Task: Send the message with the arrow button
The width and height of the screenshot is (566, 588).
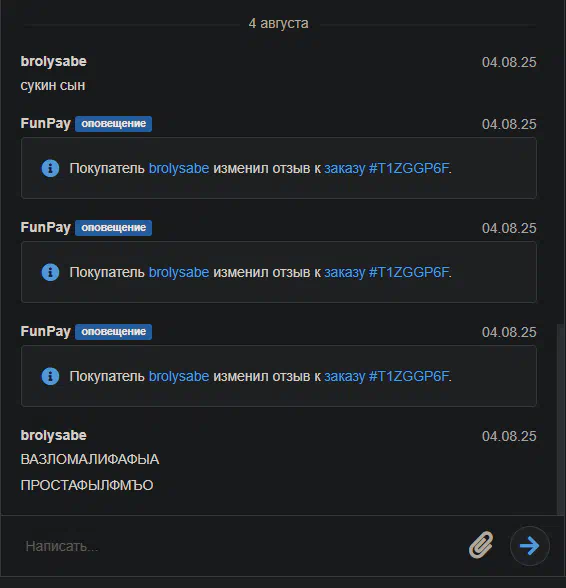Action: click(x=530, y=546)
